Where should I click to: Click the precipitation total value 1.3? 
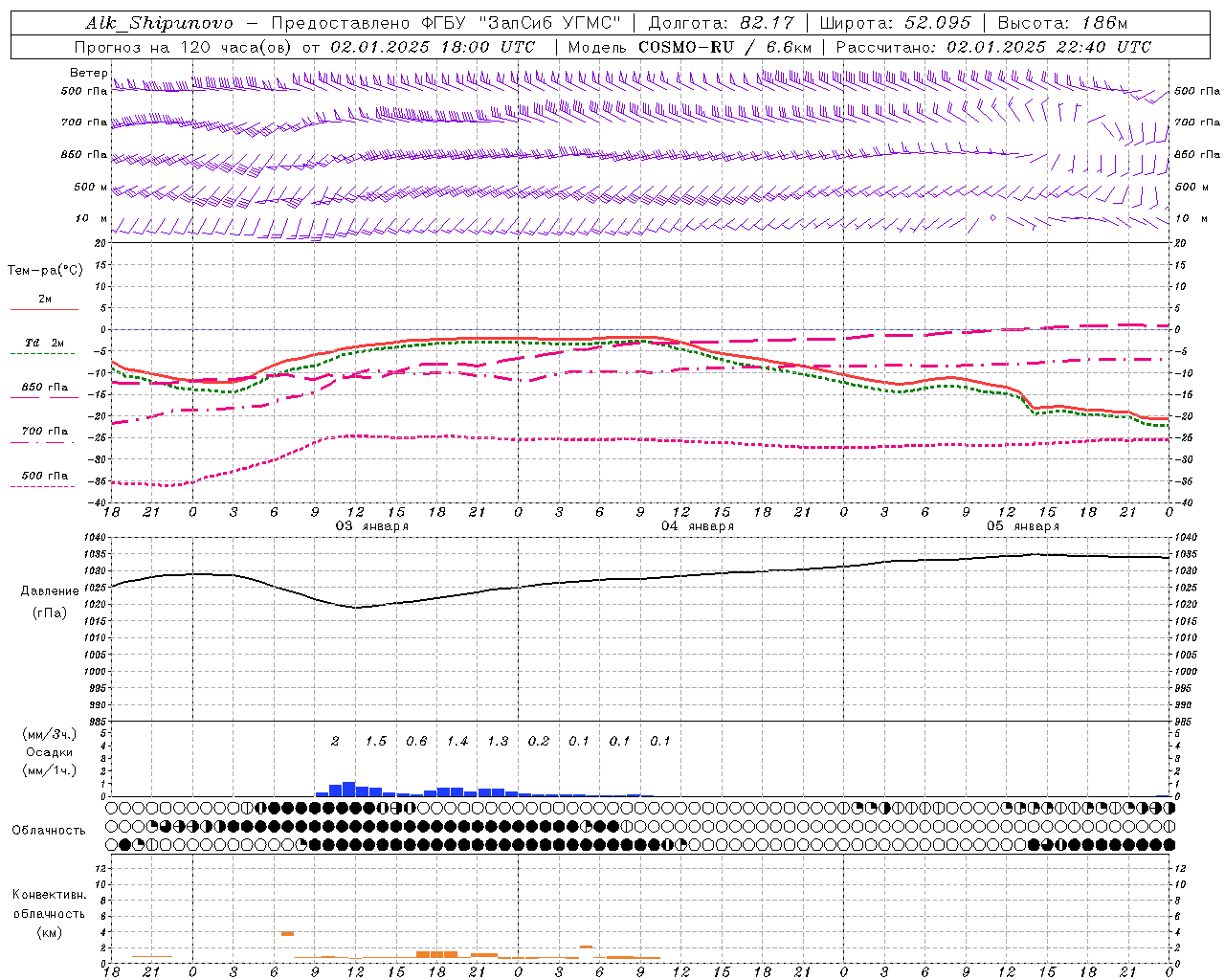coord(498,742)
